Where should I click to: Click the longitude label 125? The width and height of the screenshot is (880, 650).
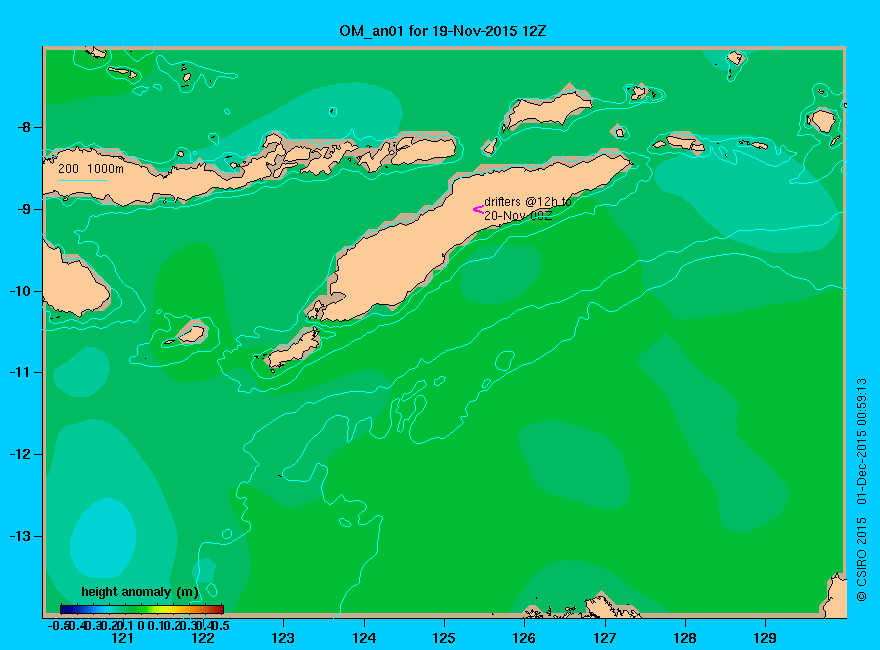click(x=444, y=638)
